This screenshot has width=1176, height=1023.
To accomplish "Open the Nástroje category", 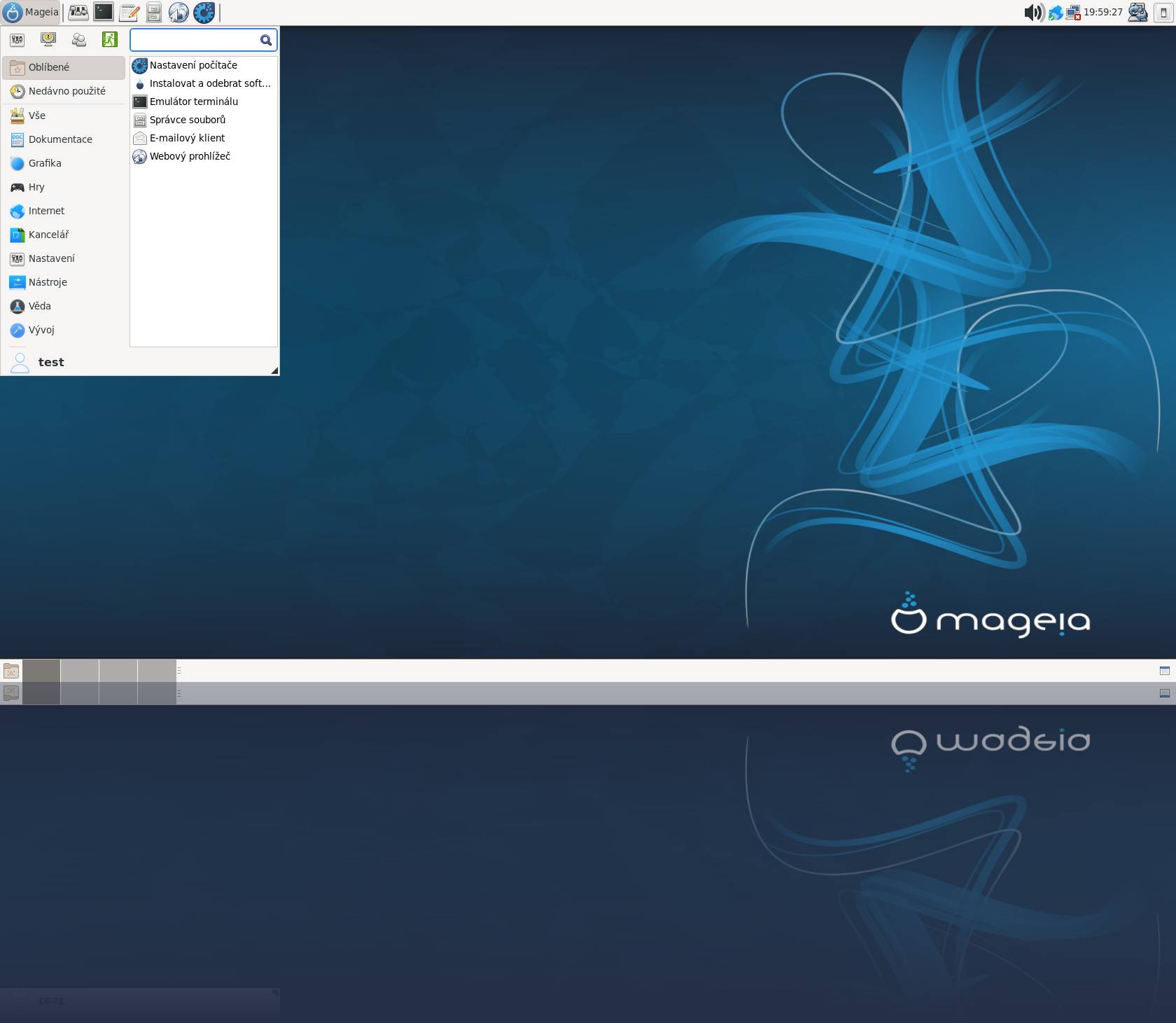I will [x=64, y=282].
